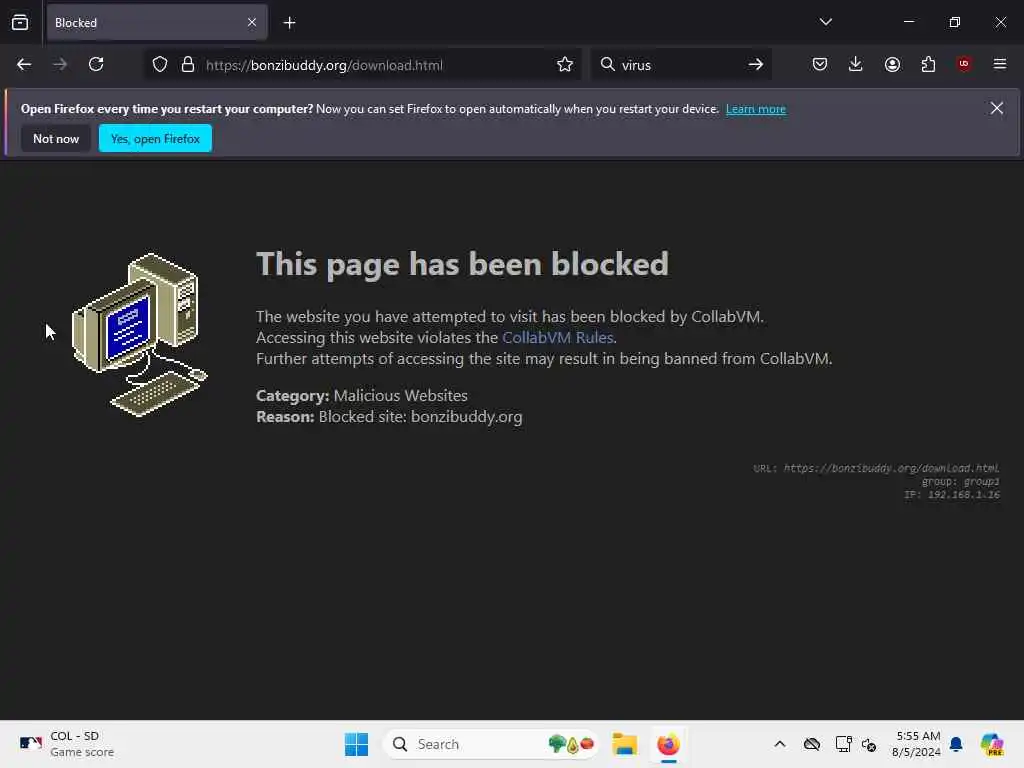Click the This page has been blocked heading
The height and width of the screenshot is (768, 1024).
pyautogui.click(x=462, y=264)
